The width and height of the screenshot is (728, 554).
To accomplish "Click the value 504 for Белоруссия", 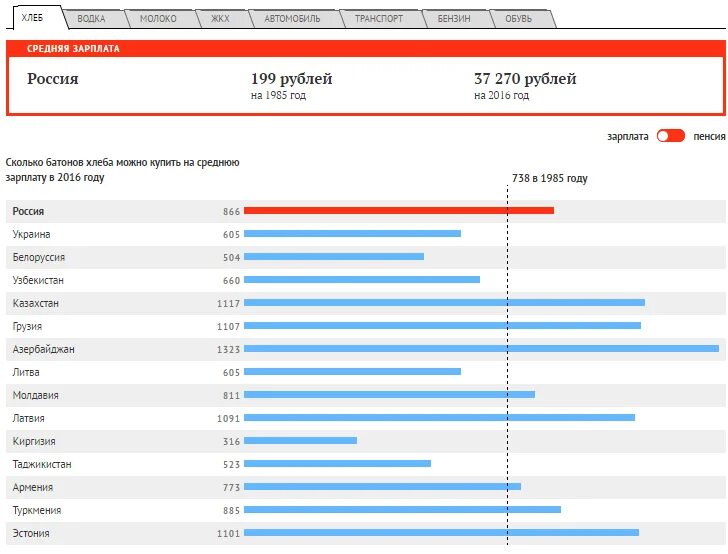I will pos(231,258).
